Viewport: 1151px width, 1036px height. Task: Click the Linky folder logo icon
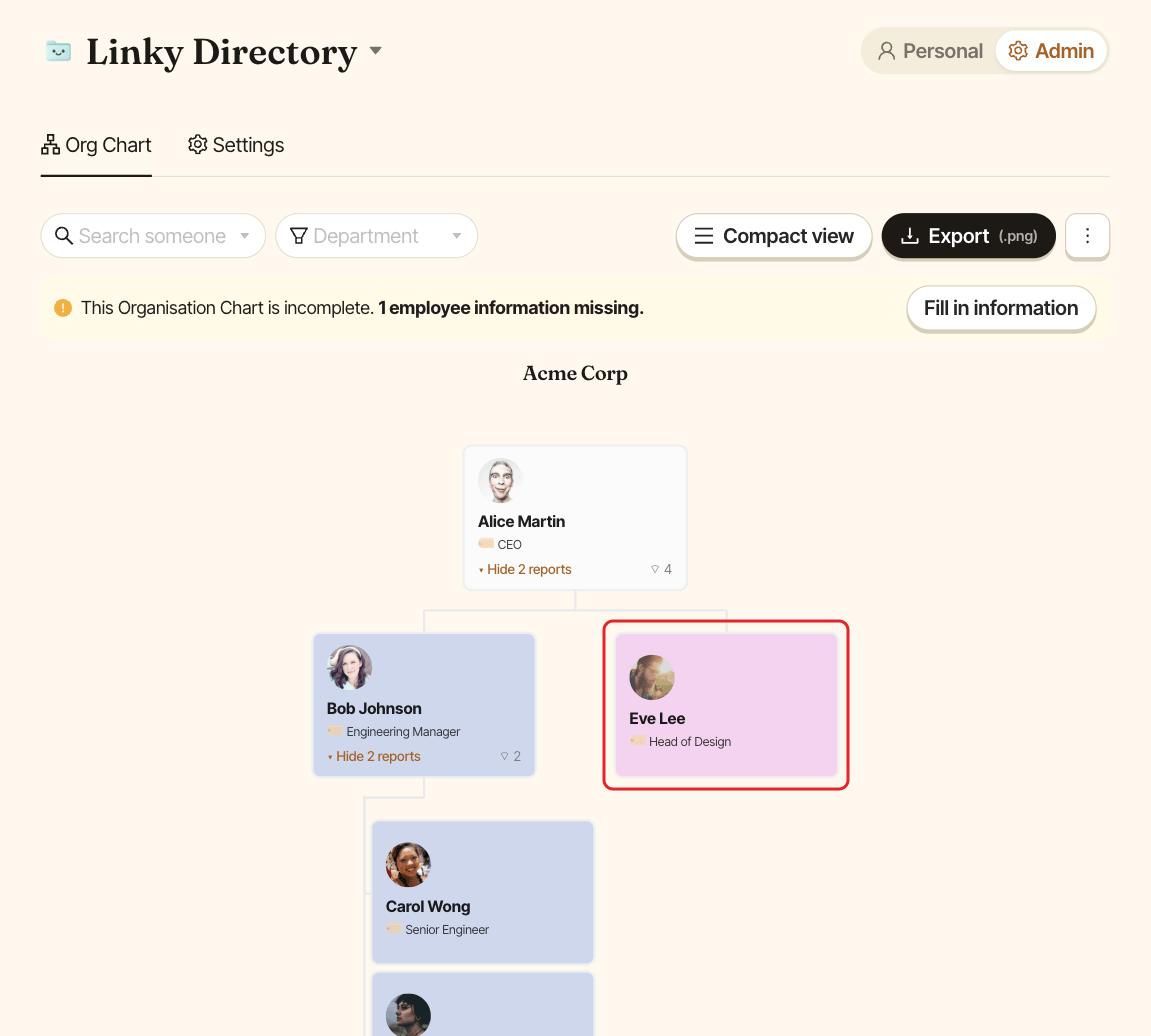point(59,51)
